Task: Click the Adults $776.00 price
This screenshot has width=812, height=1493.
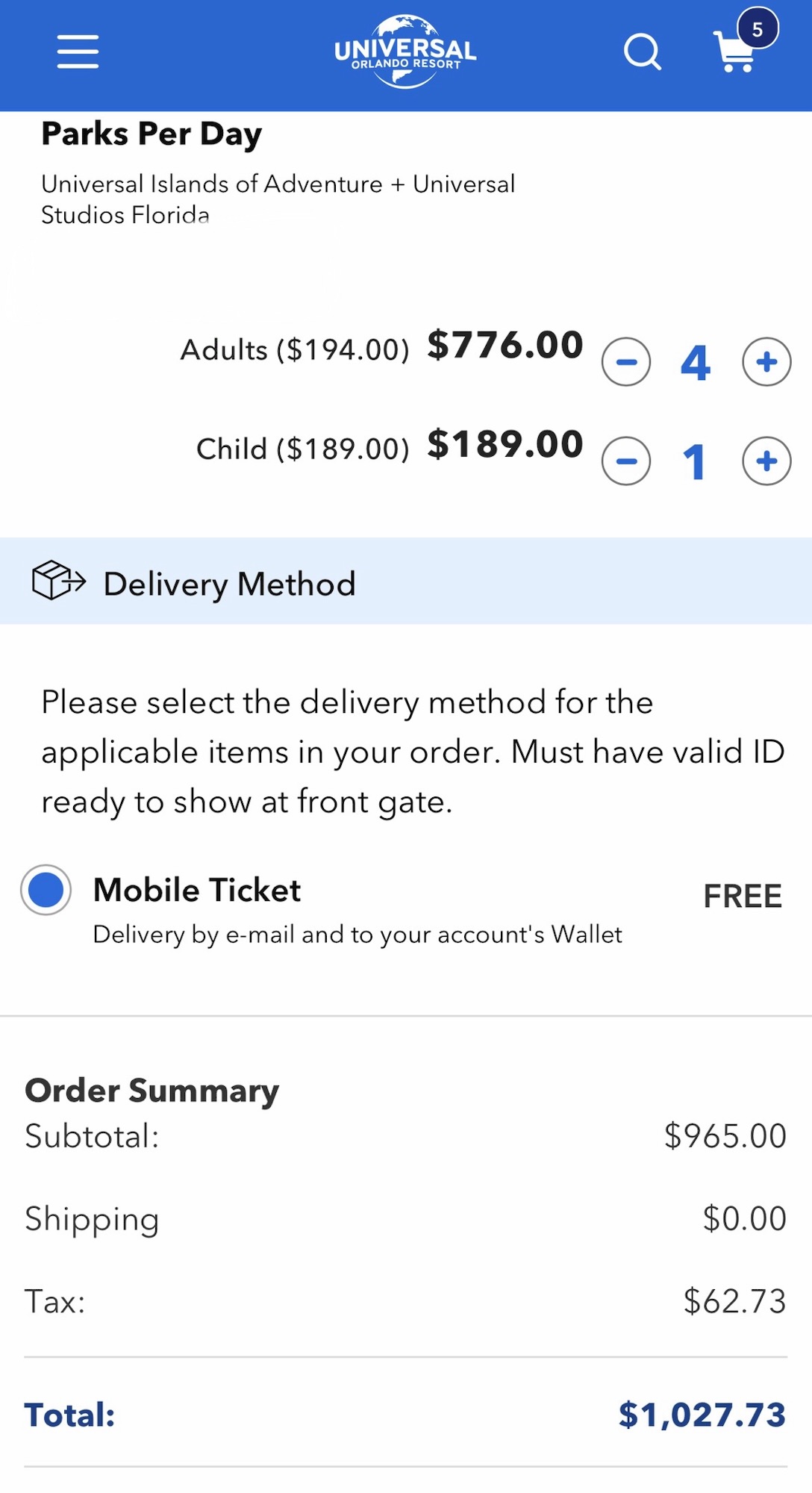Action: coord(505,346)
